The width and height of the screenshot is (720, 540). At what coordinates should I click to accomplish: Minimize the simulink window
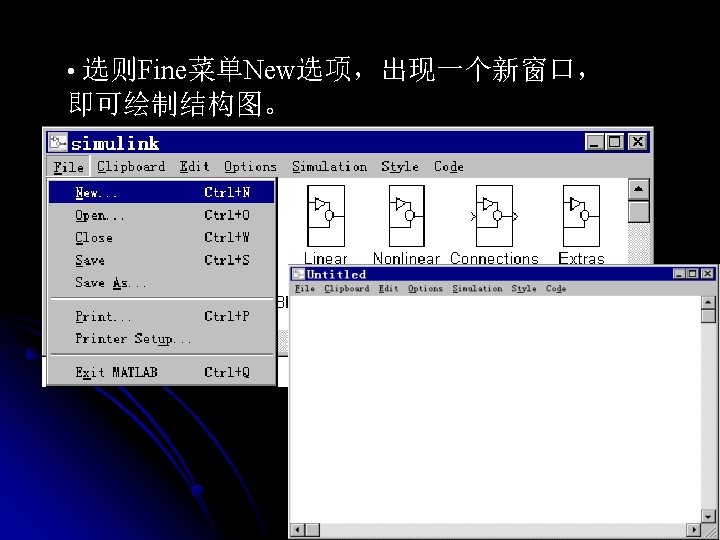(594, 142)
